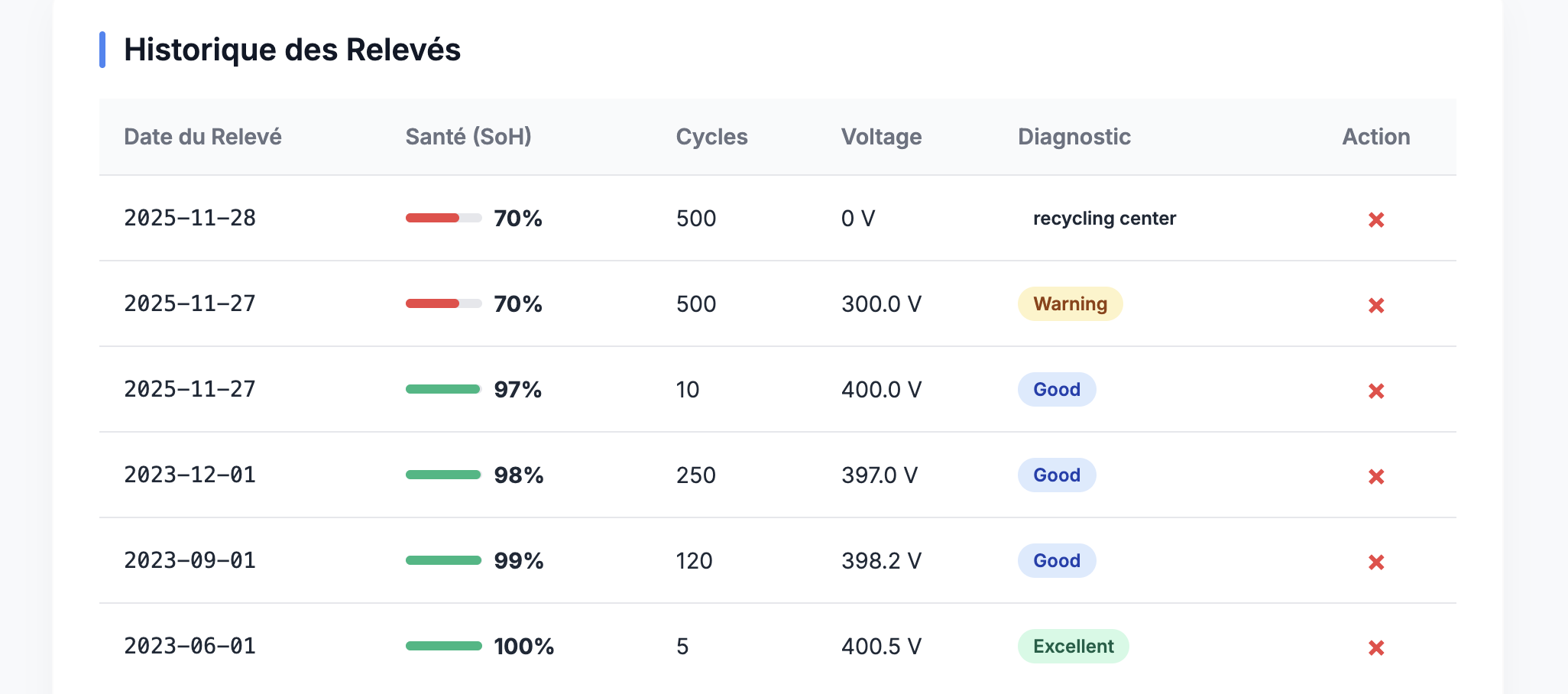The height and width of the screenshot is (694, 1568).
Task: Click the Santé (SoH) column header
Action: (468, 137)
